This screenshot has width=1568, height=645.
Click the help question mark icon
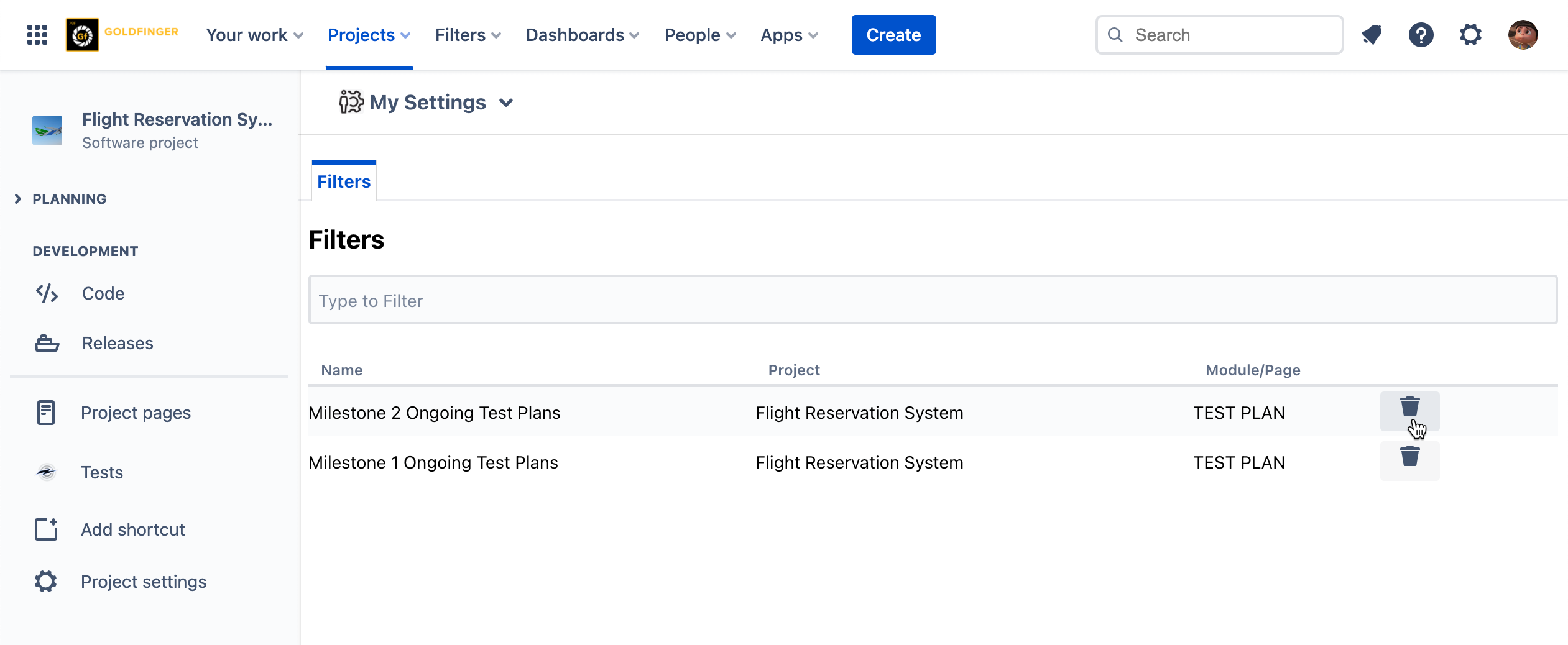click(x=1421, y=35)
